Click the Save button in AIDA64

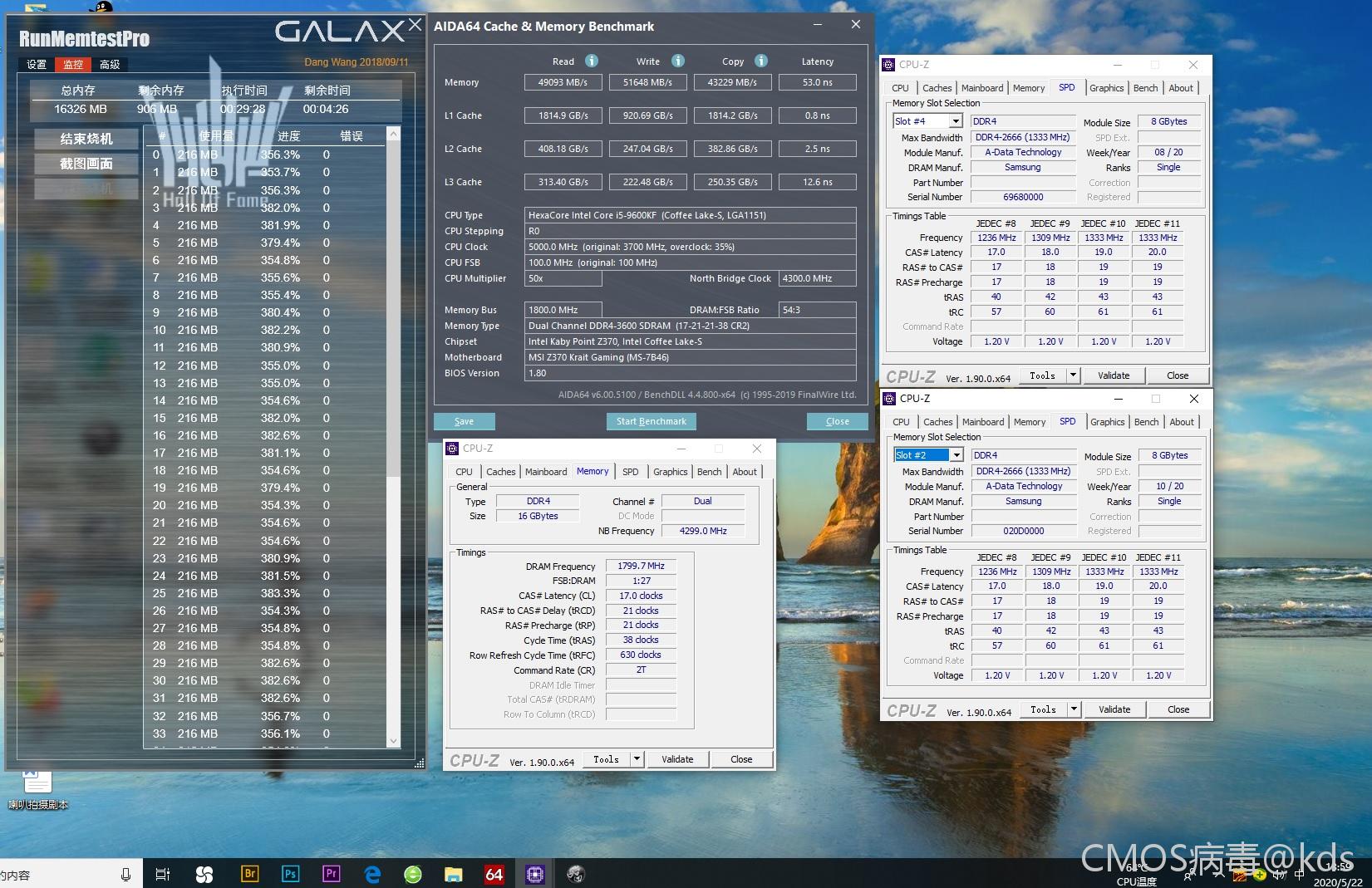pos(465,421)
